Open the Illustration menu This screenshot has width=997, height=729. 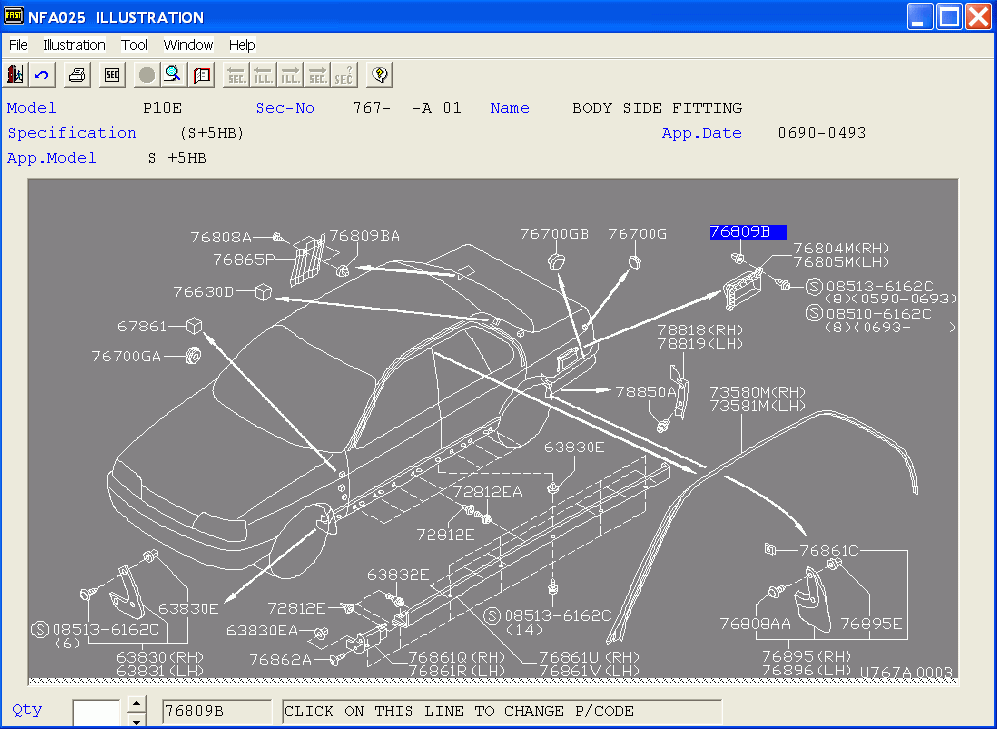[x=74, y=45]
